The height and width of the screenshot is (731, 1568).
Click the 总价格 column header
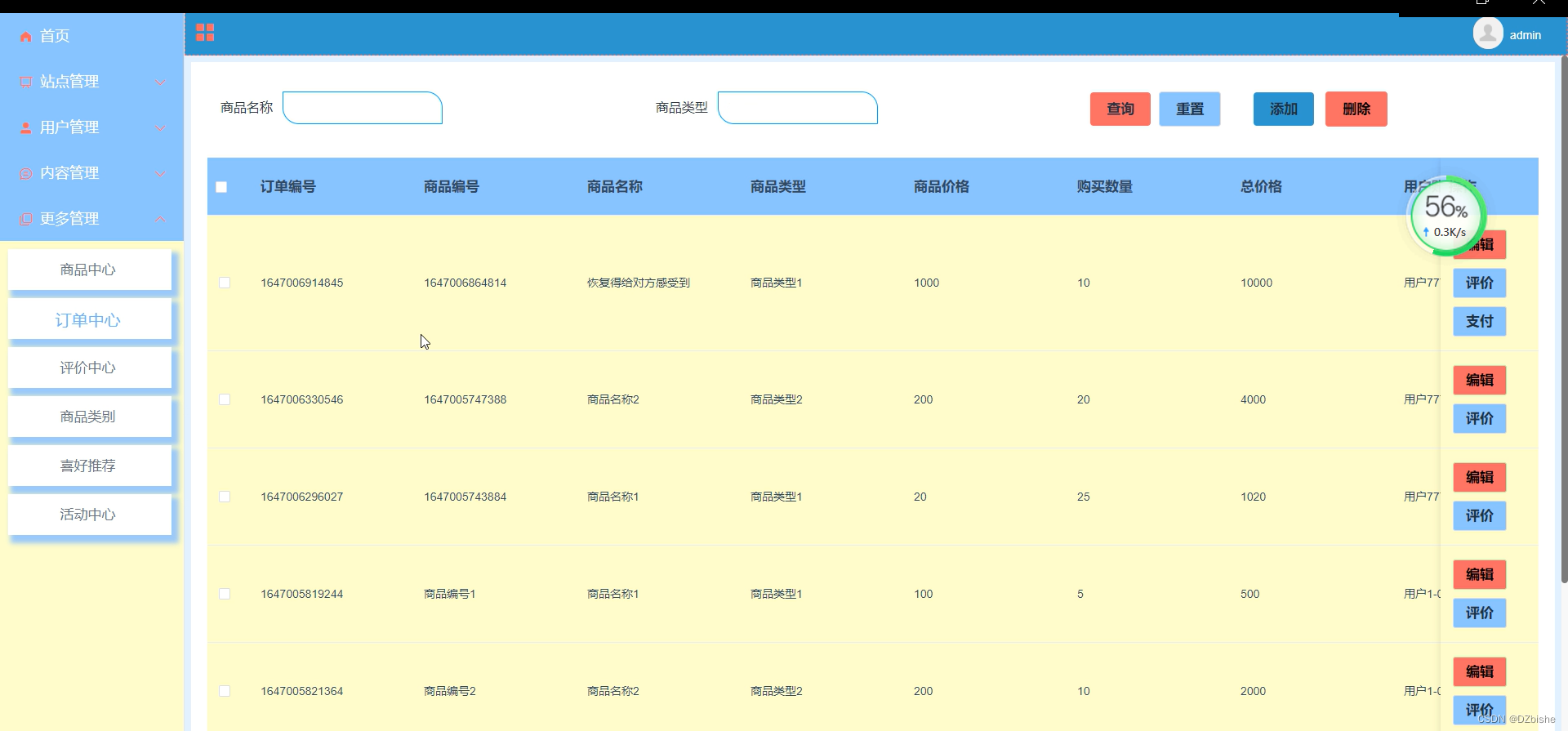[x=1262, y=187]
